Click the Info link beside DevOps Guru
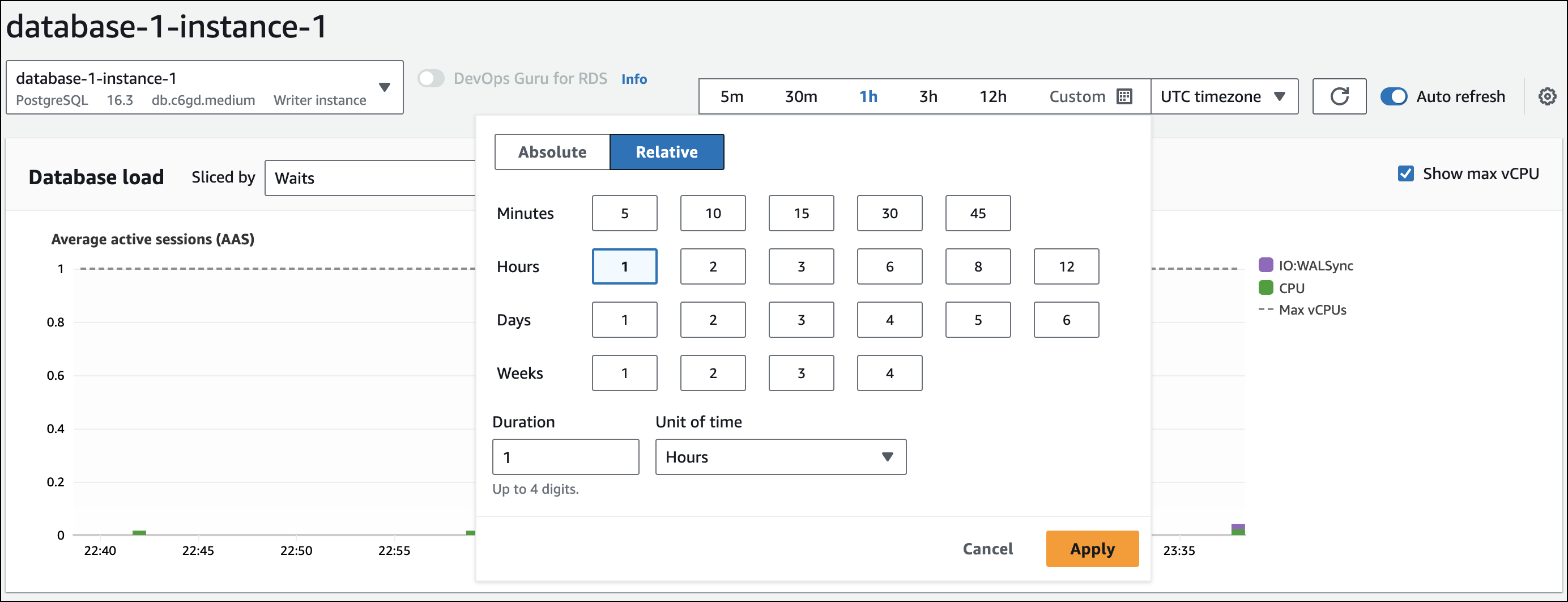Screen dimensions: 1568x602 coord(634,79)
